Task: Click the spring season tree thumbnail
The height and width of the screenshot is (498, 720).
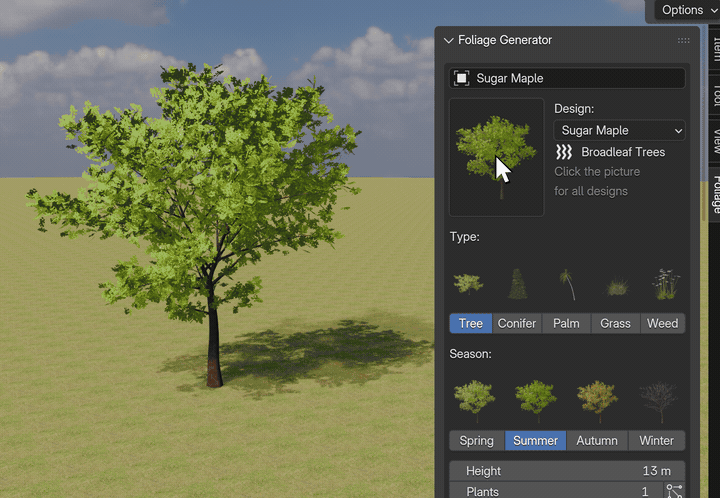Action: tap(475, 401)
